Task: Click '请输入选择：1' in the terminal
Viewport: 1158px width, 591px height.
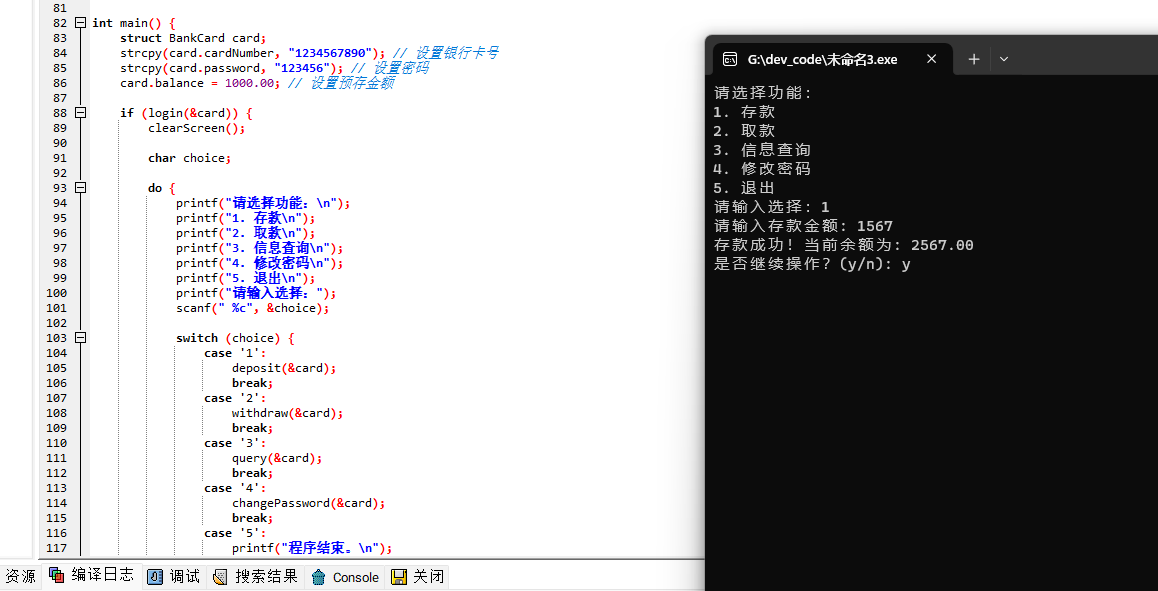Action: click(772, 207)
